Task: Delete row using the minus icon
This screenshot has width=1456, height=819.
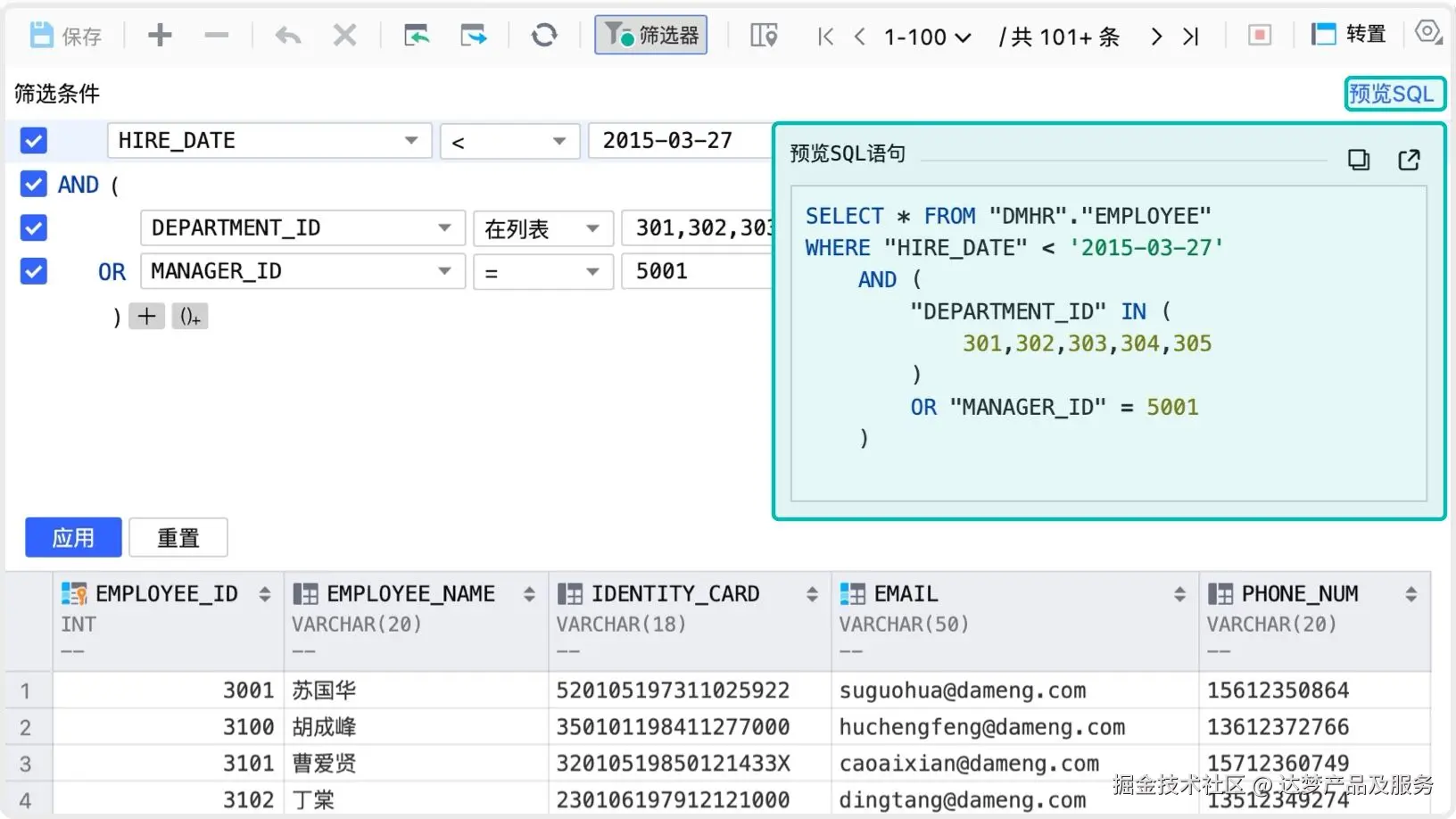Action: click(x=216, y=36)
